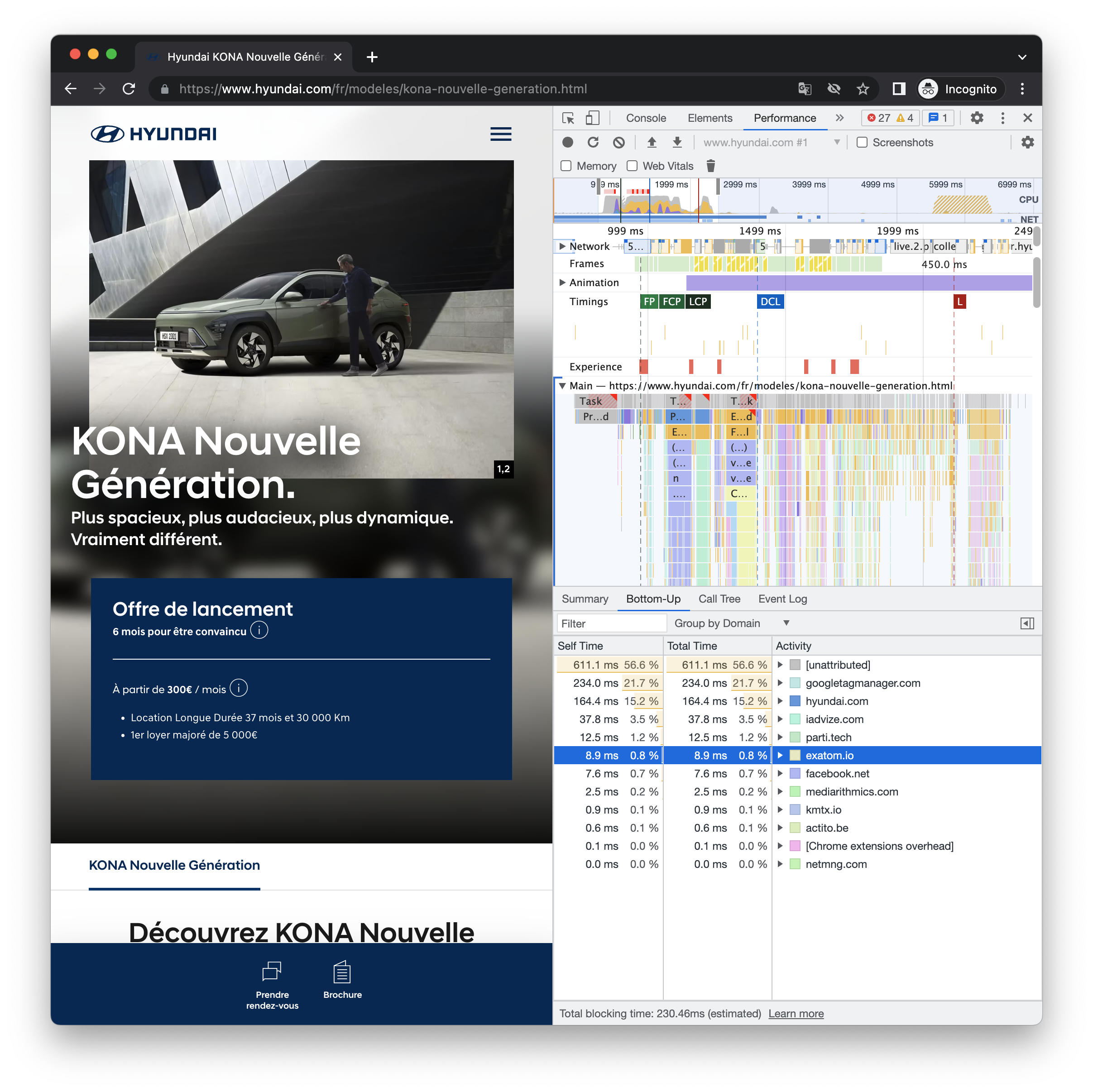Click the reload and profile icon
The image size is (1093, 1092).
[593, 143]
